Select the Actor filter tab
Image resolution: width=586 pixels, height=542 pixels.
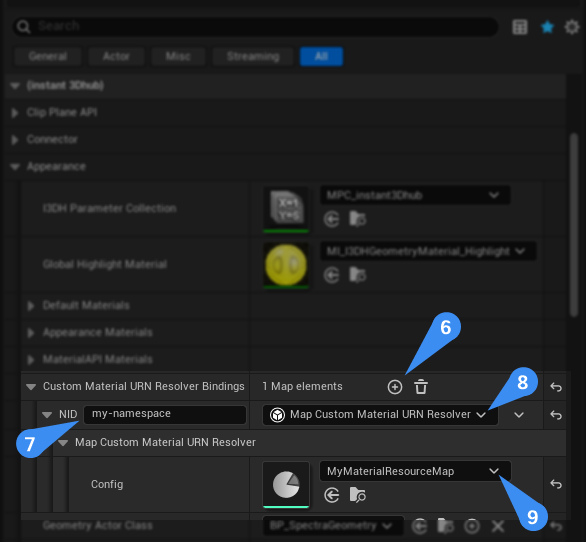click(116, 56)
